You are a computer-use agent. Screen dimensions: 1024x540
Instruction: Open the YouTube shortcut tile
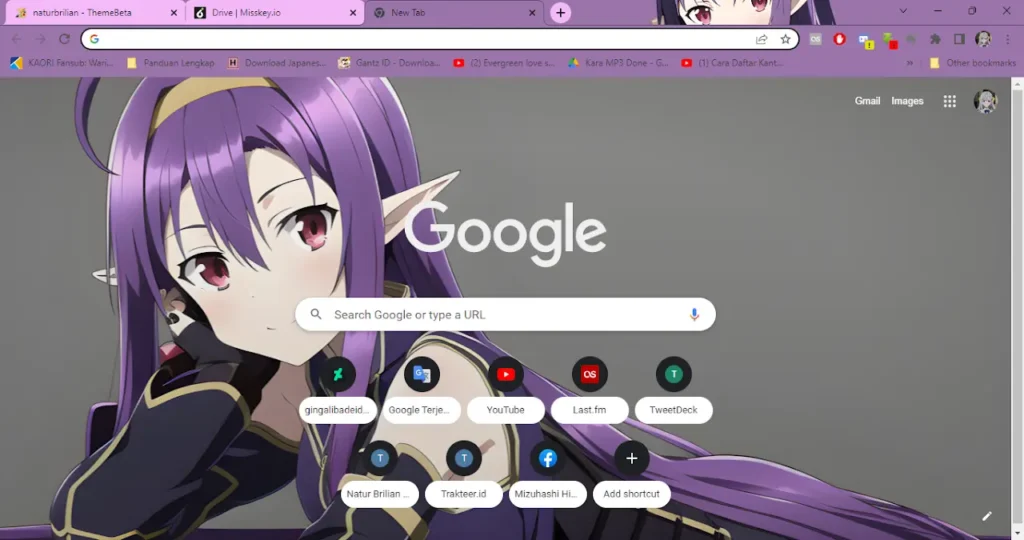pyautogui.click(x=505, y=390)
